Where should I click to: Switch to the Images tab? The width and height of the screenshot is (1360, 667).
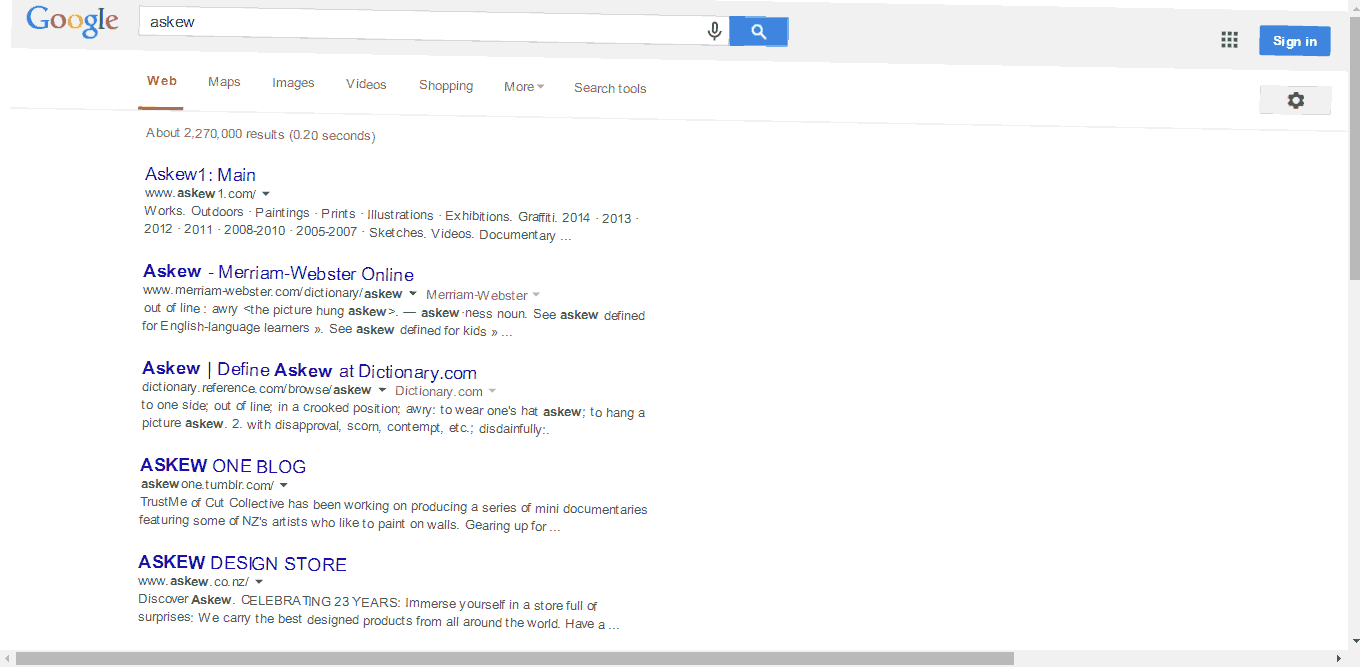click(293, 83)
